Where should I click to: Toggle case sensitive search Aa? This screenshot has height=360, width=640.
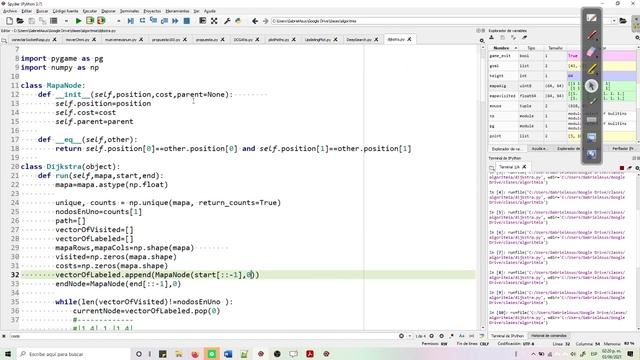tap(462, 336)
